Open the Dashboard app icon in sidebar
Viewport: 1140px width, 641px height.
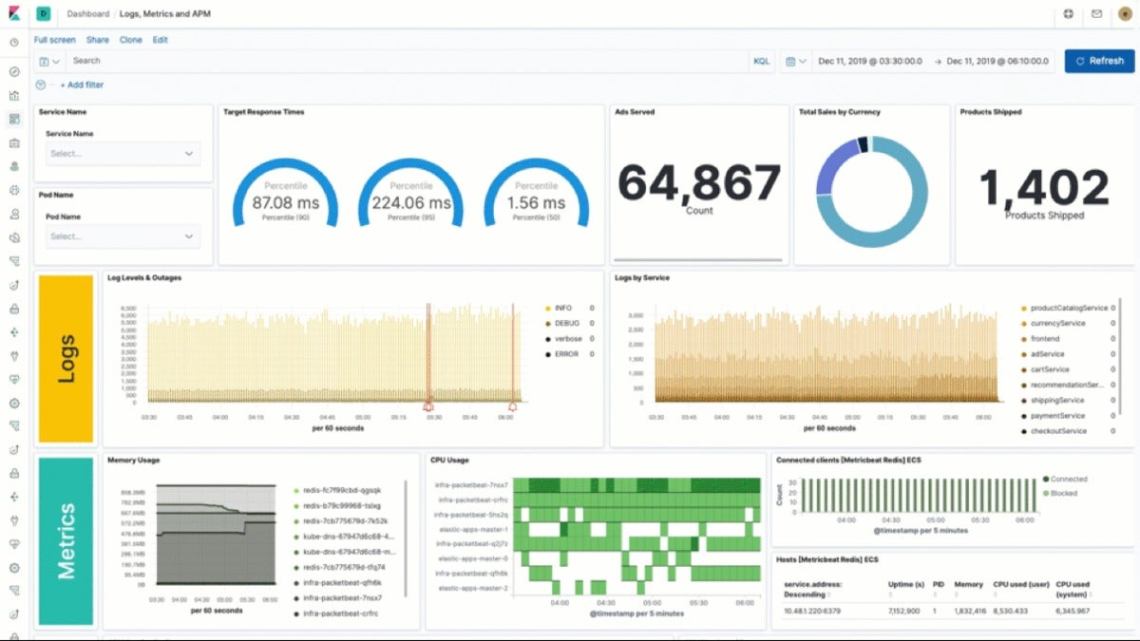tap(14, 118)
